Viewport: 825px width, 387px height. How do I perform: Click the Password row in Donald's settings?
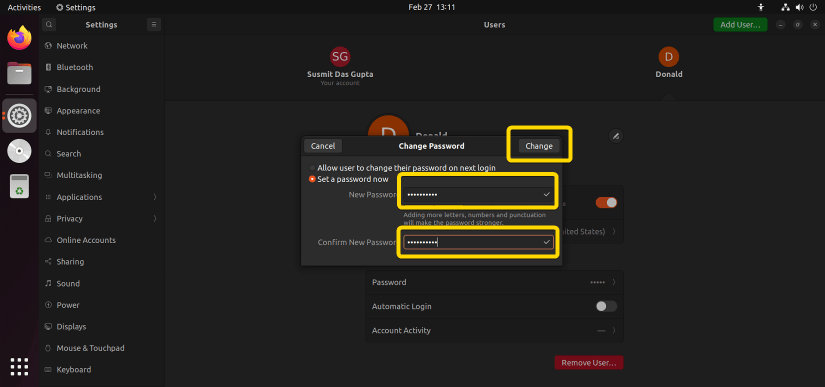pyautogui.click(x=495, y=282)
